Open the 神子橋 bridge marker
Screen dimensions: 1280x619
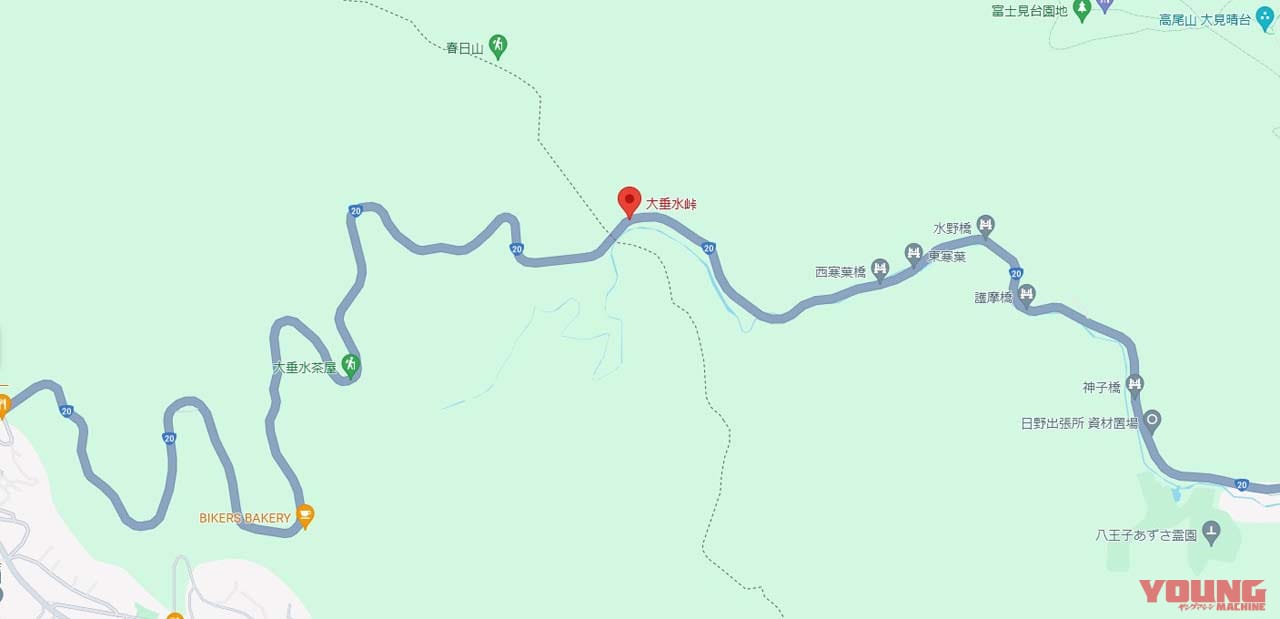(1135, 384)
